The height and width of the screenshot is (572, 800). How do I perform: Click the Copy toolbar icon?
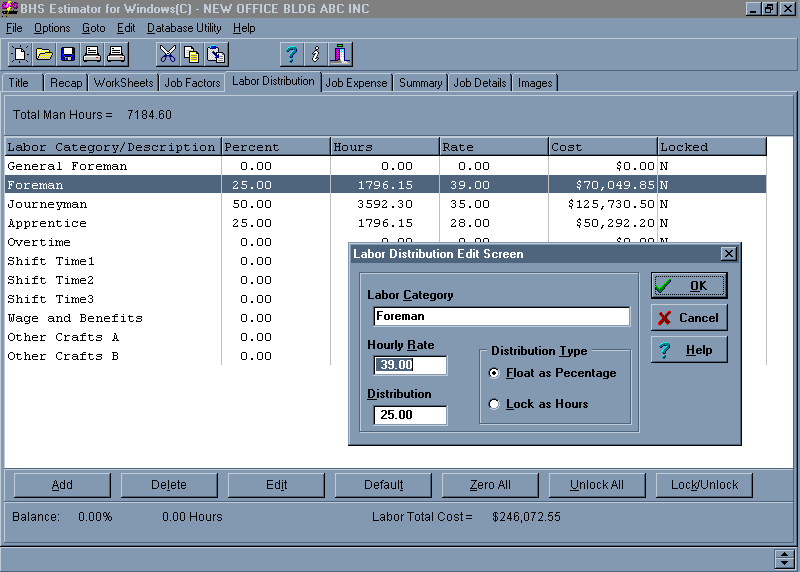tap(192, 54)
